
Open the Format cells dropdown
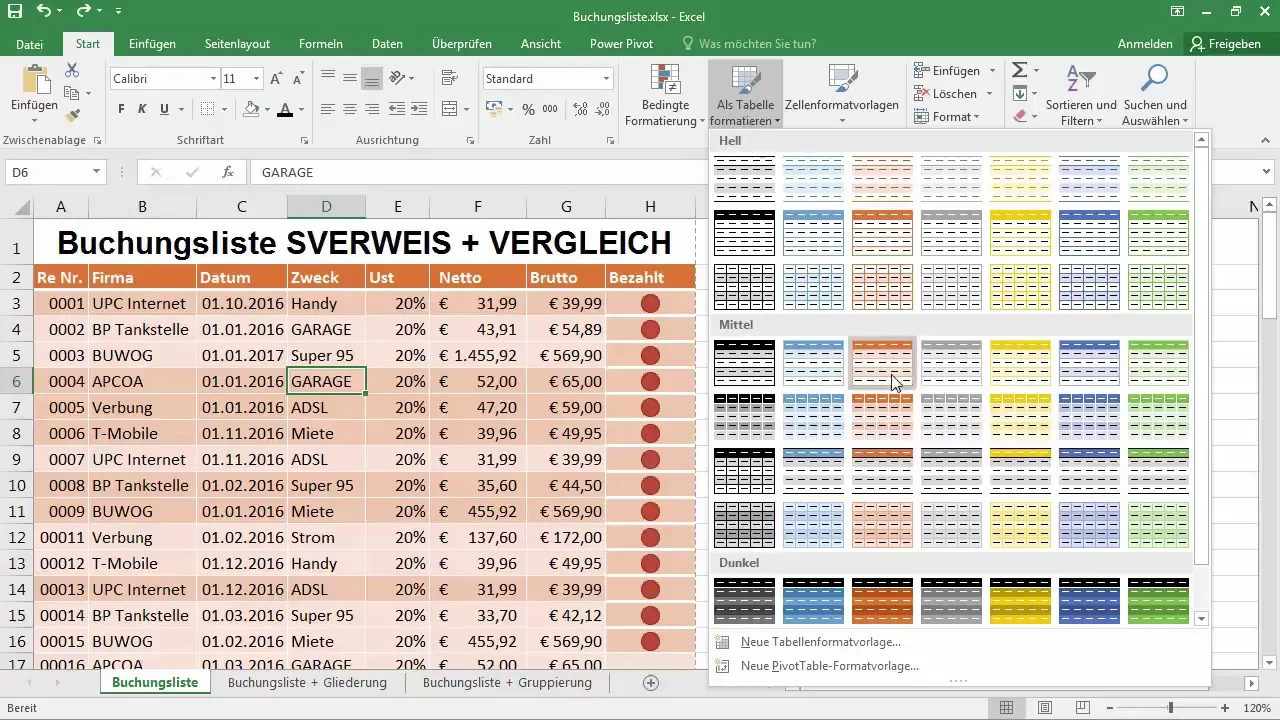click(950, 117)
